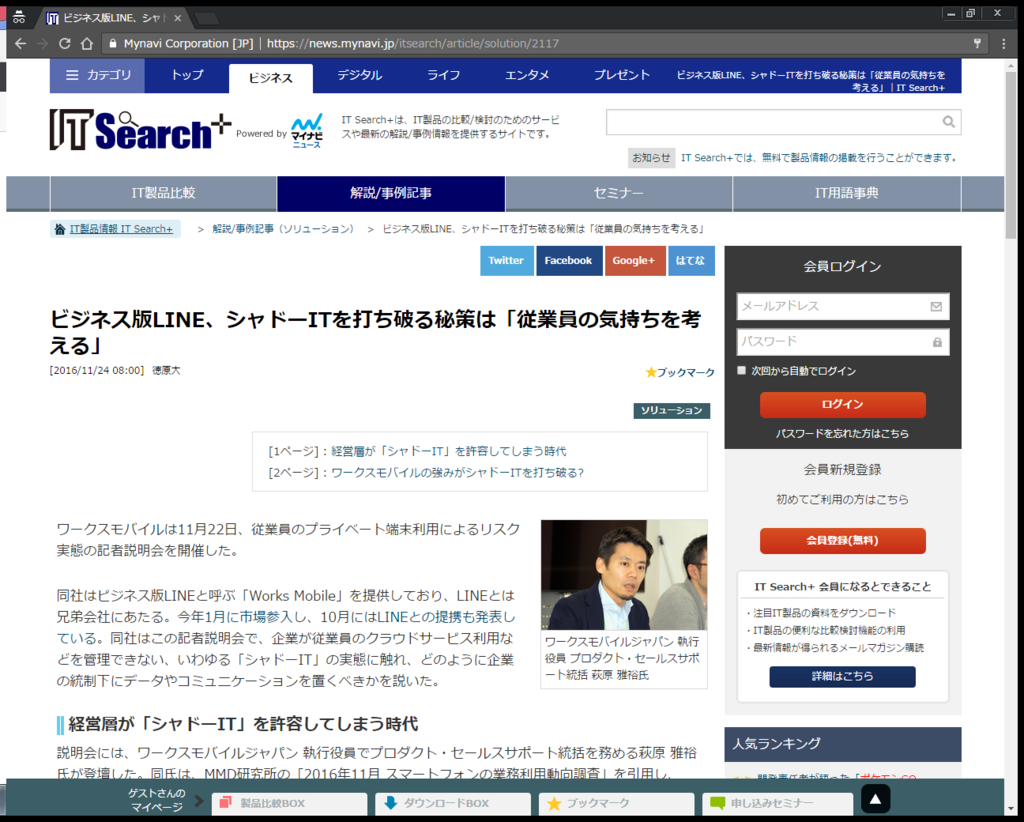Open the Chrome three-dot menu
The image size is (1024, 822).
1004,44
